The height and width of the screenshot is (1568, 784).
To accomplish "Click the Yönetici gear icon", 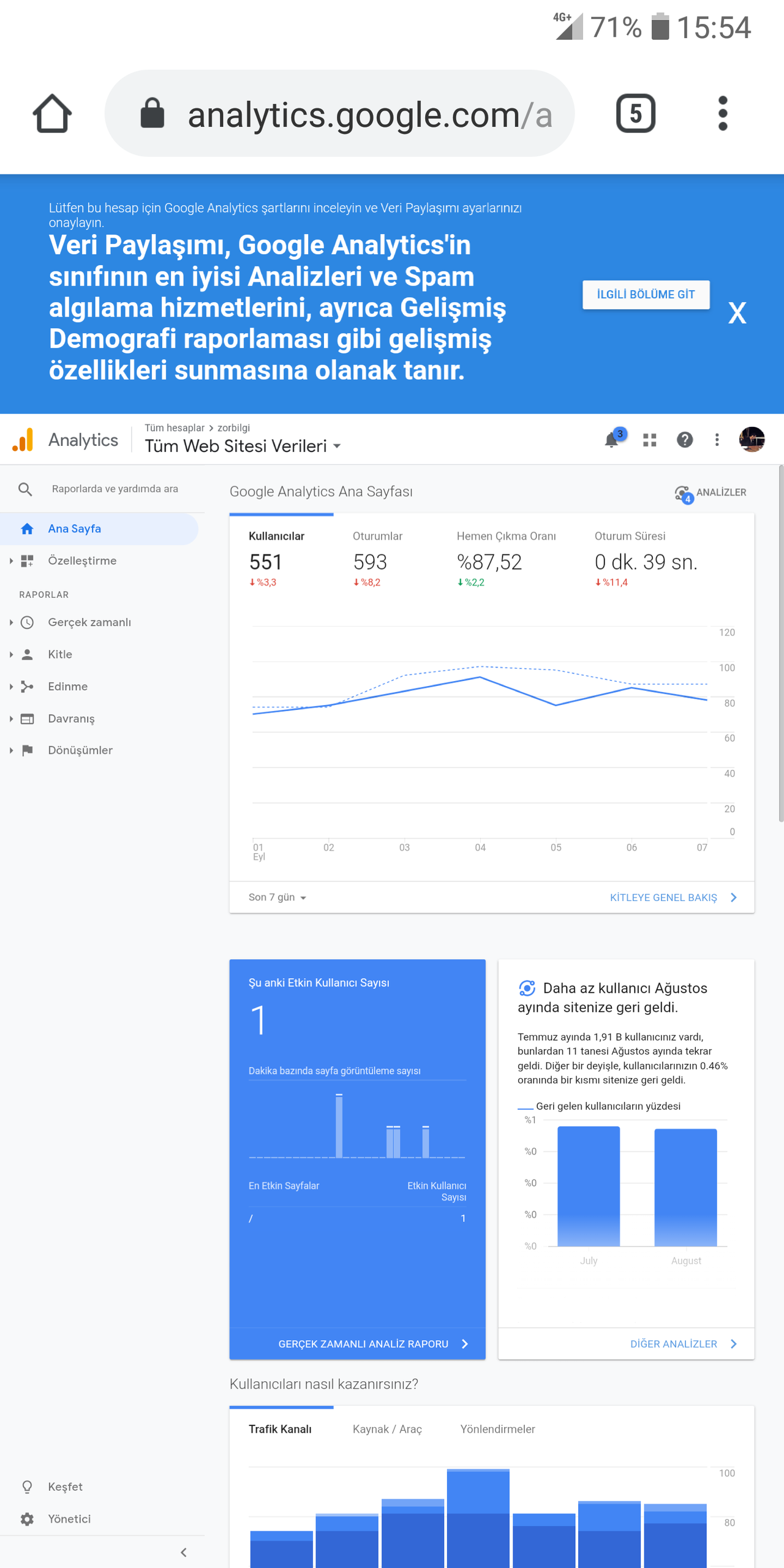I will pos(27,1519).
